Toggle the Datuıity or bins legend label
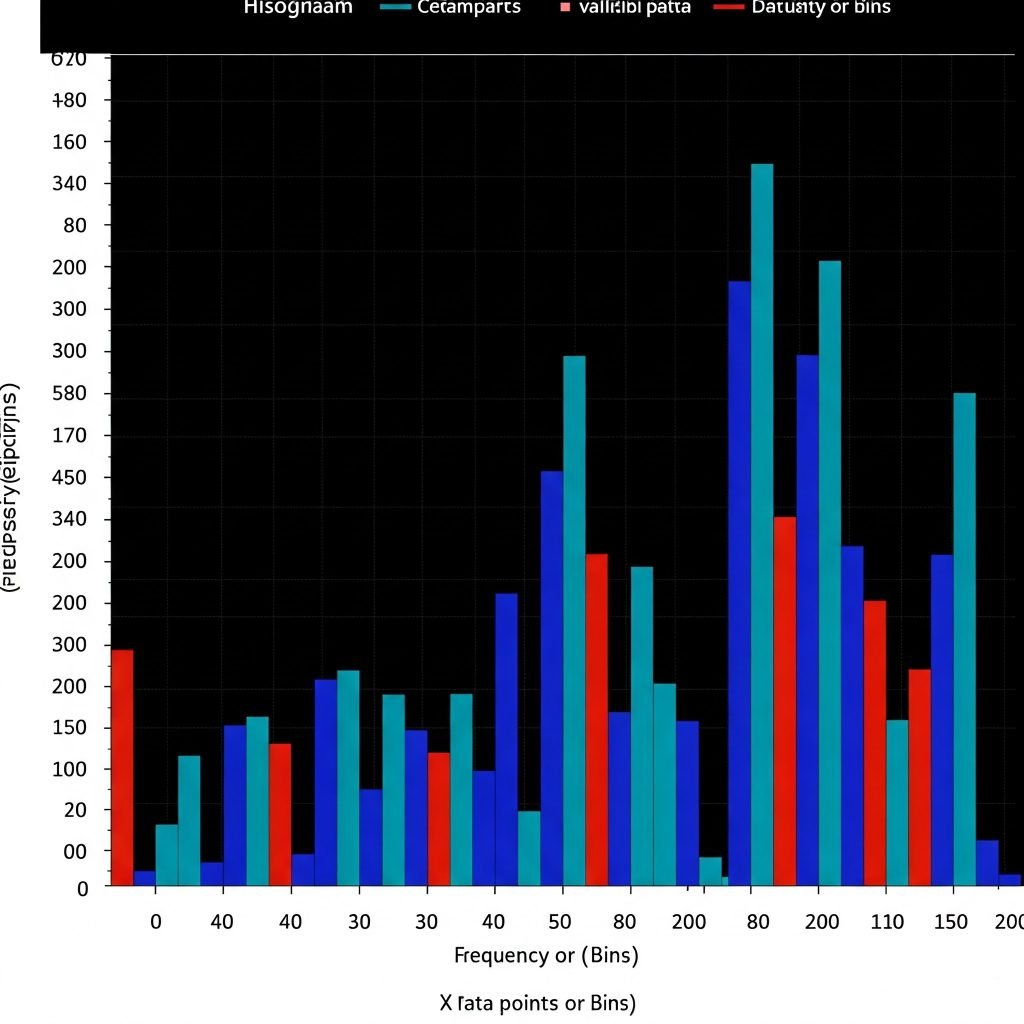1024x1024 pixels. pyautogui.click(x=807, y=7)
